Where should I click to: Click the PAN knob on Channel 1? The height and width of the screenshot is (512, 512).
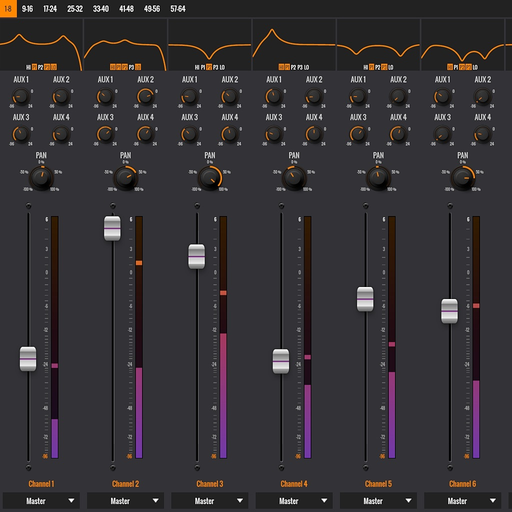click(x=41, y=178)
